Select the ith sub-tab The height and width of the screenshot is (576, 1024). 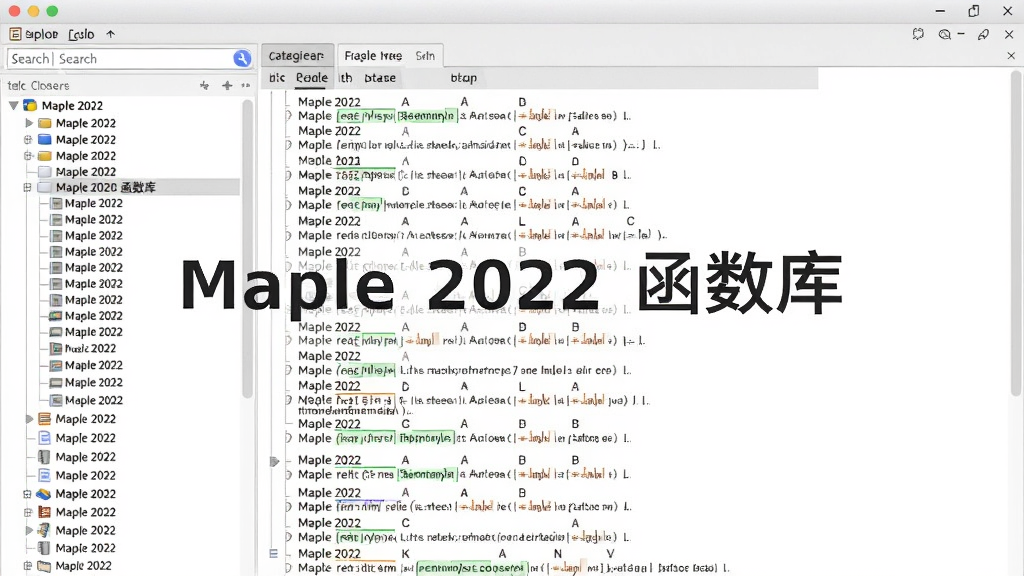(x=345, y=78)
